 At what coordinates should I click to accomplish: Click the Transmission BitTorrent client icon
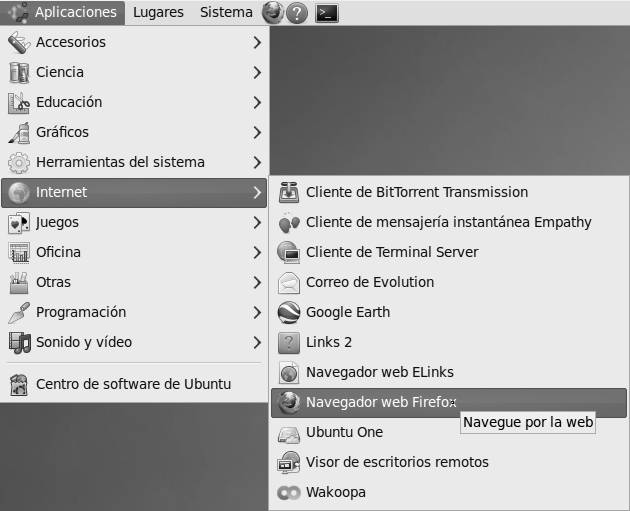coord(289,192)
